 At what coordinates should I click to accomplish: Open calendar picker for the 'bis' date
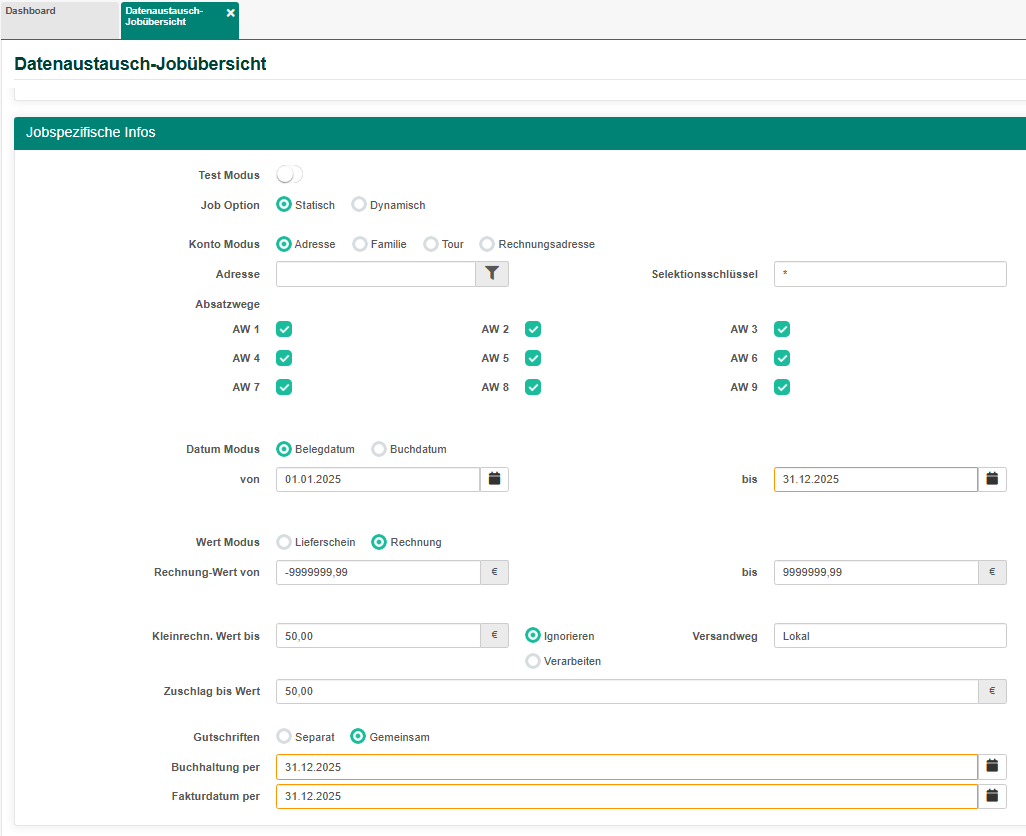coord(992,479)
